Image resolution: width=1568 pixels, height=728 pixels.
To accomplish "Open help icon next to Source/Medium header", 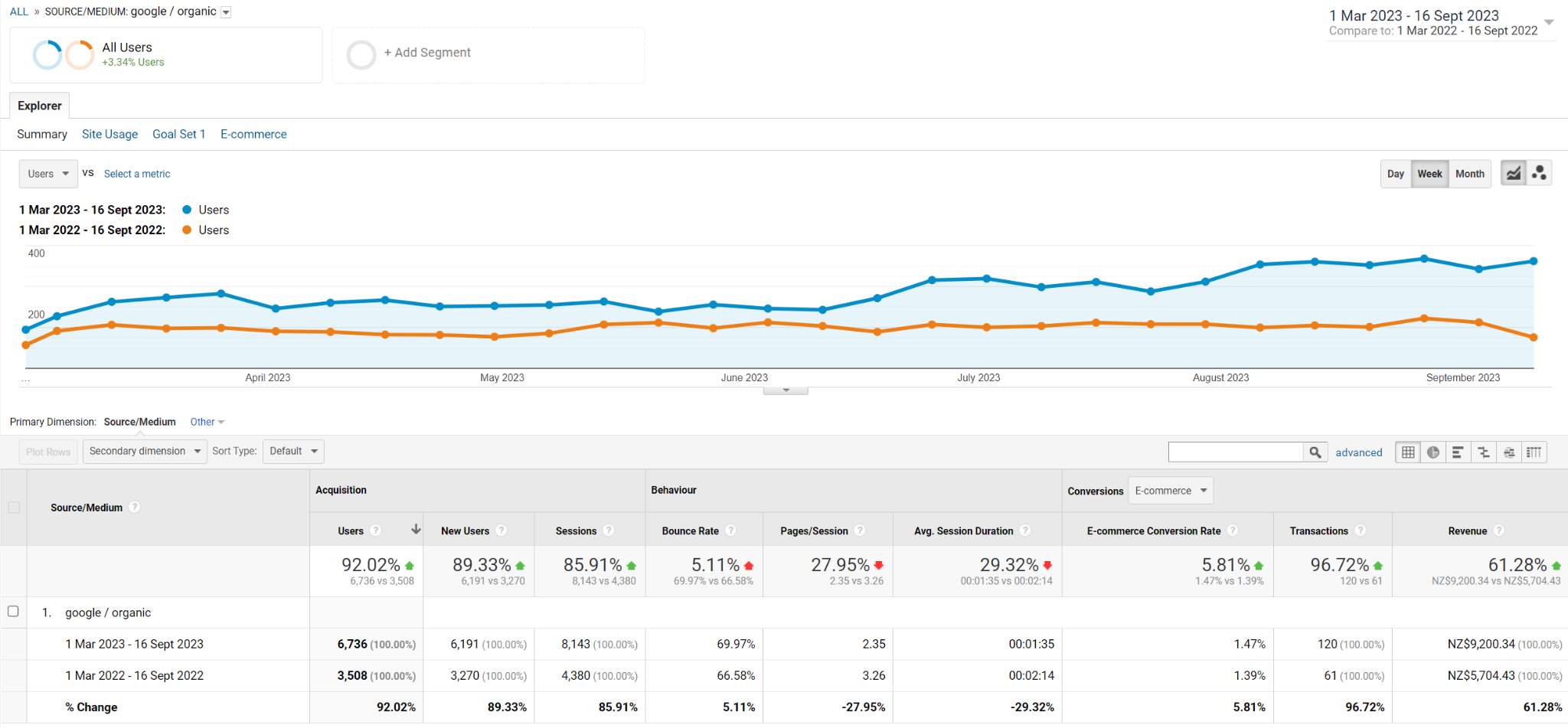I will pyautogui.click(x=135, y=507).
